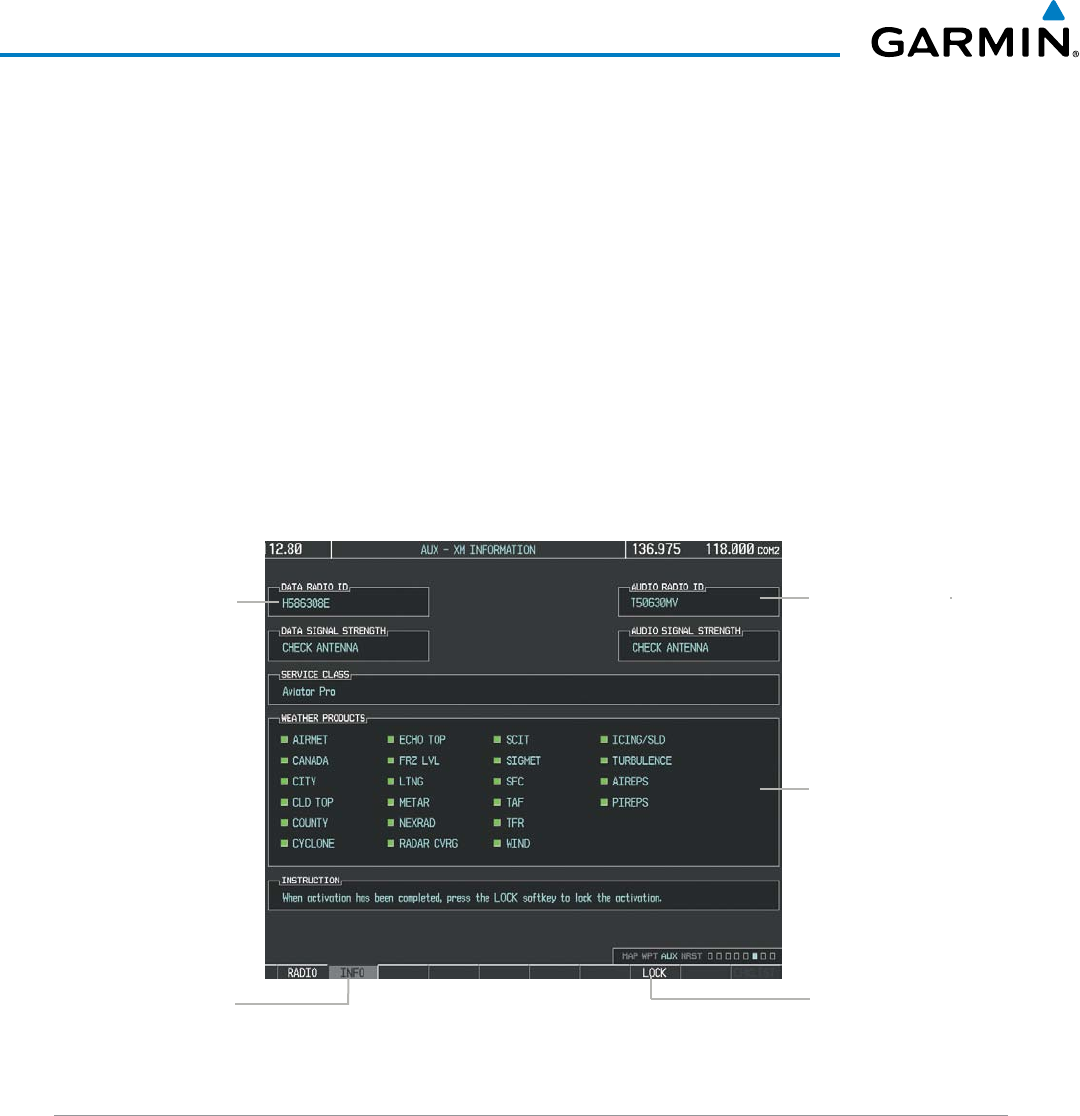Click the FRZ LVL product status box
The image size is (1080, 1116).
(391, 761)
